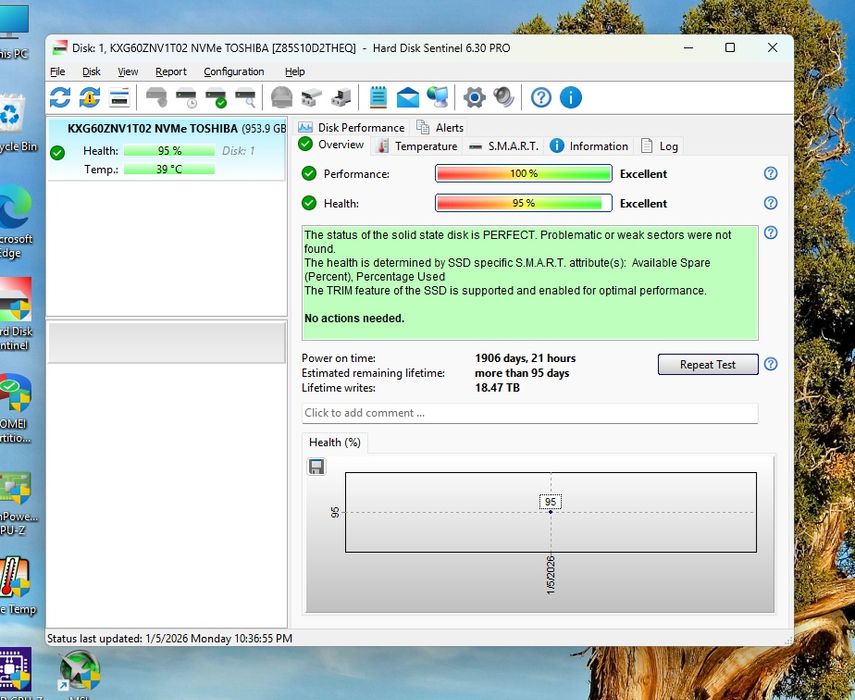Viewport: 855px width, 700px height.
Task: Click the 'No actions needed.' text
Action: (354, 318)
